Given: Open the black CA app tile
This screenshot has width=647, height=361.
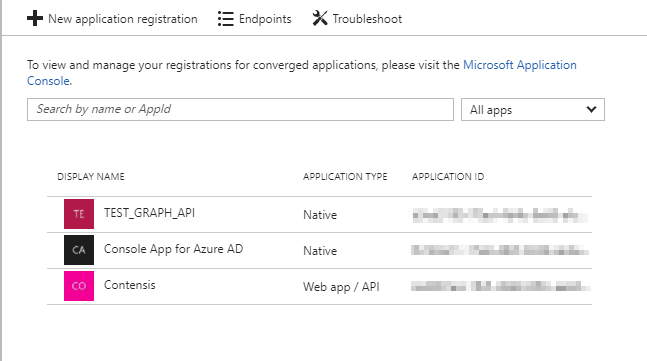Looking at the screenshot, I should point(79,250).
